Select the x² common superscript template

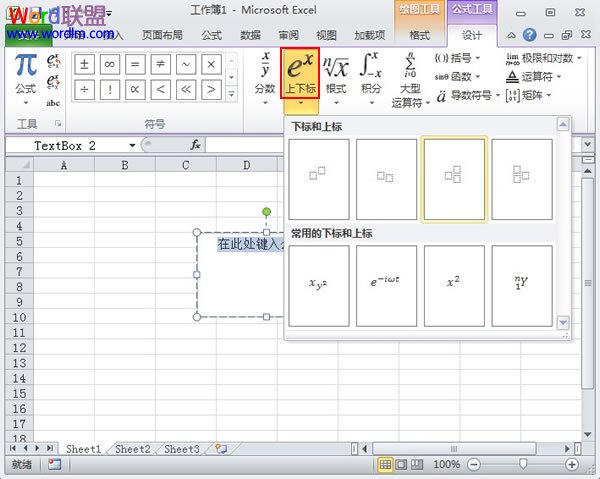point(454,284)
